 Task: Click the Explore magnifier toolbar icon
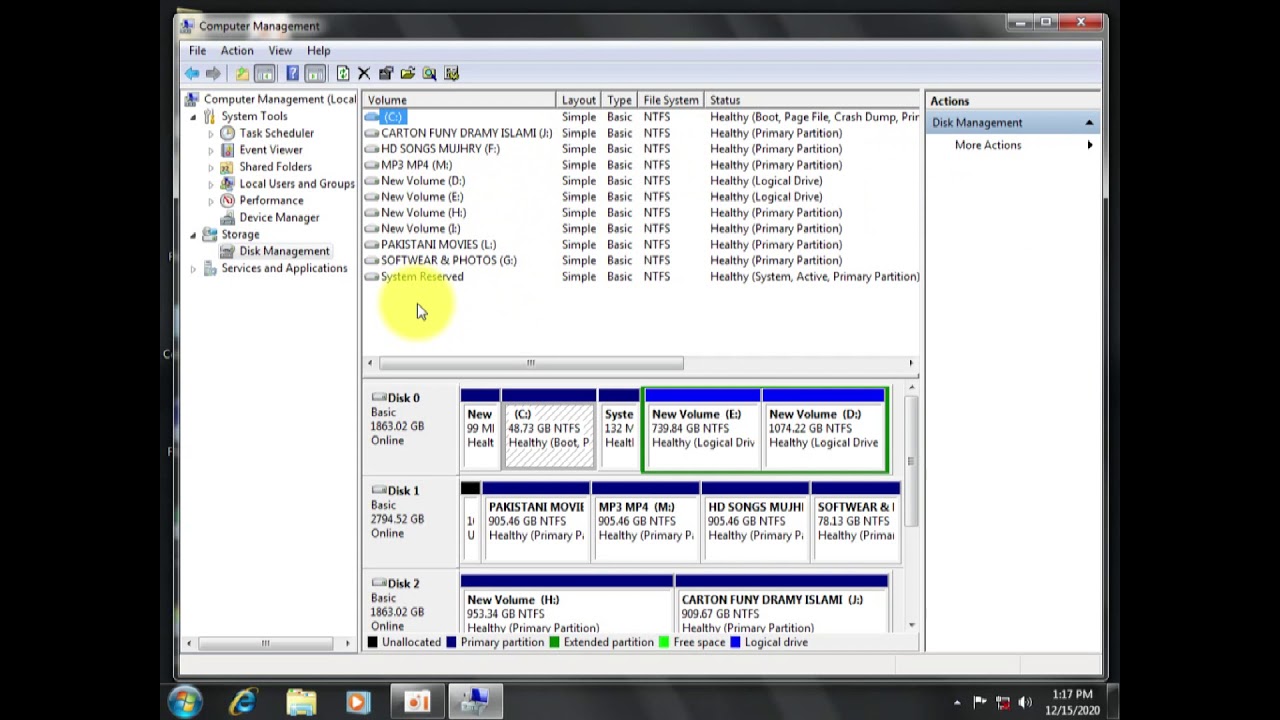pos(430,73)
